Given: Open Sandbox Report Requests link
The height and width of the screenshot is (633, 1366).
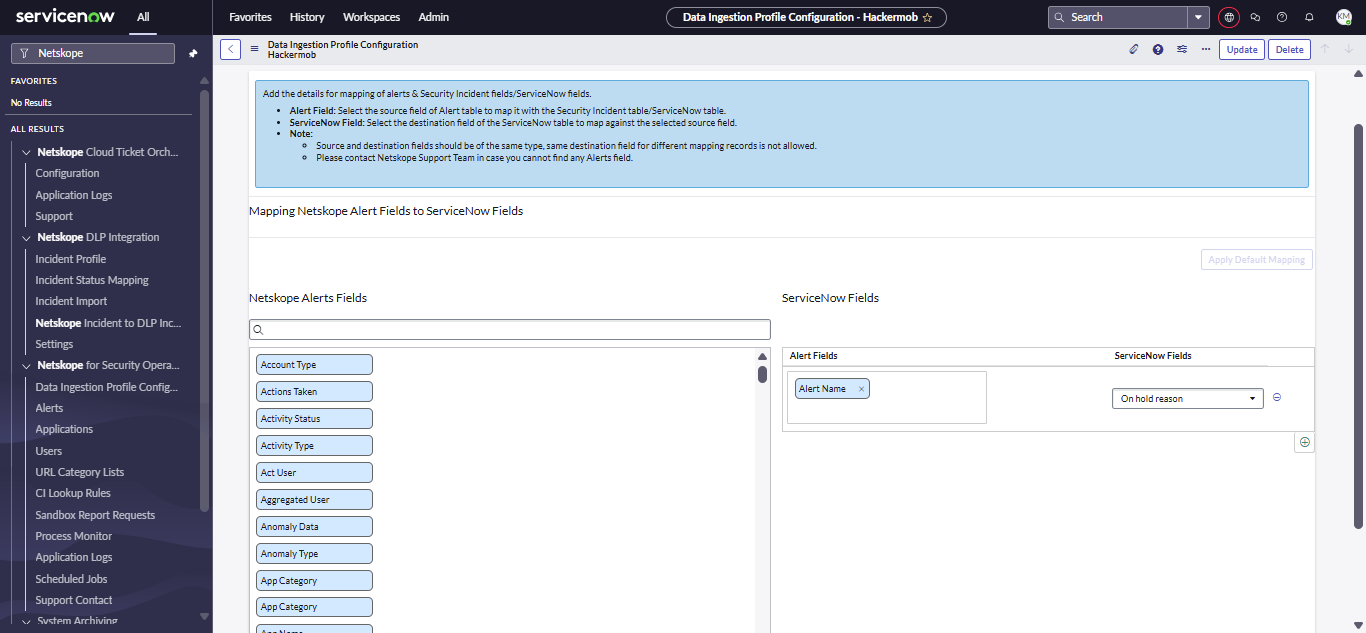Looking at the screenshot, I should point(95,515).
